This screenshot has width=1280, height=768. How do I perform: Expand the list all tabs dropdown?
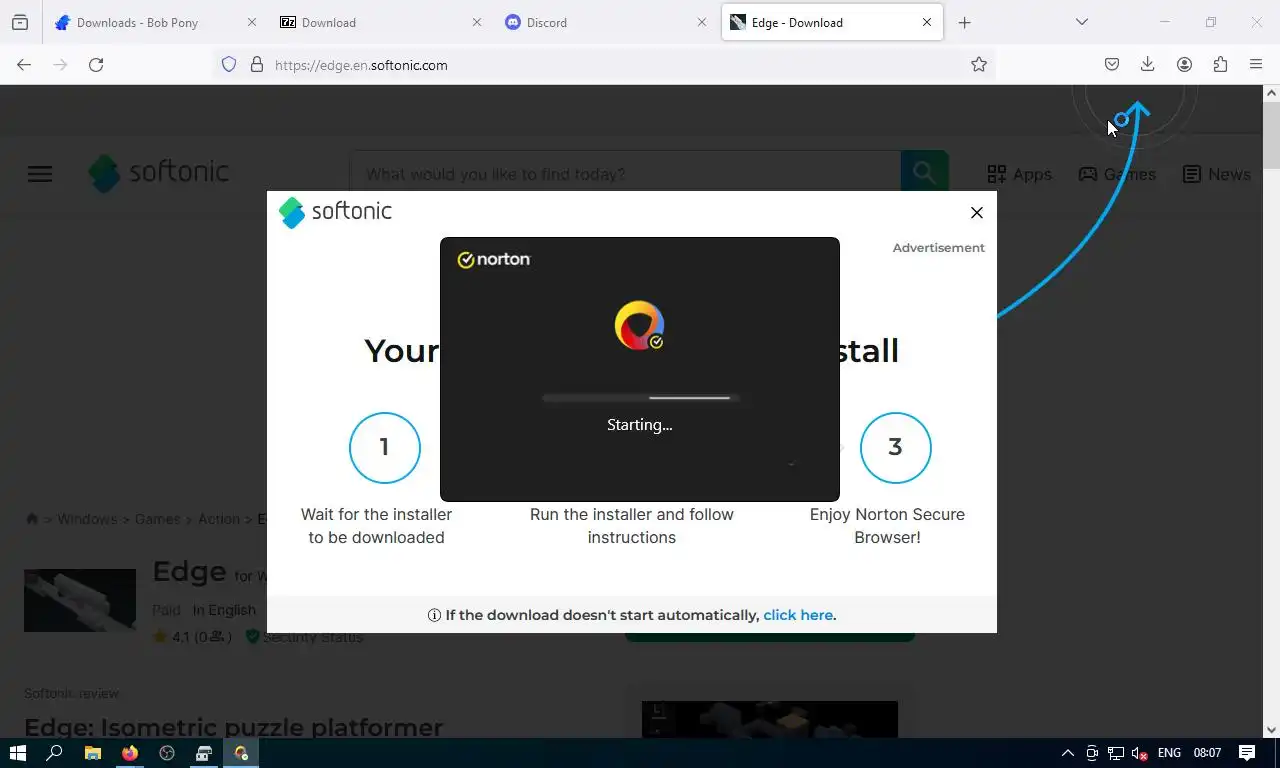[1081, 22]
